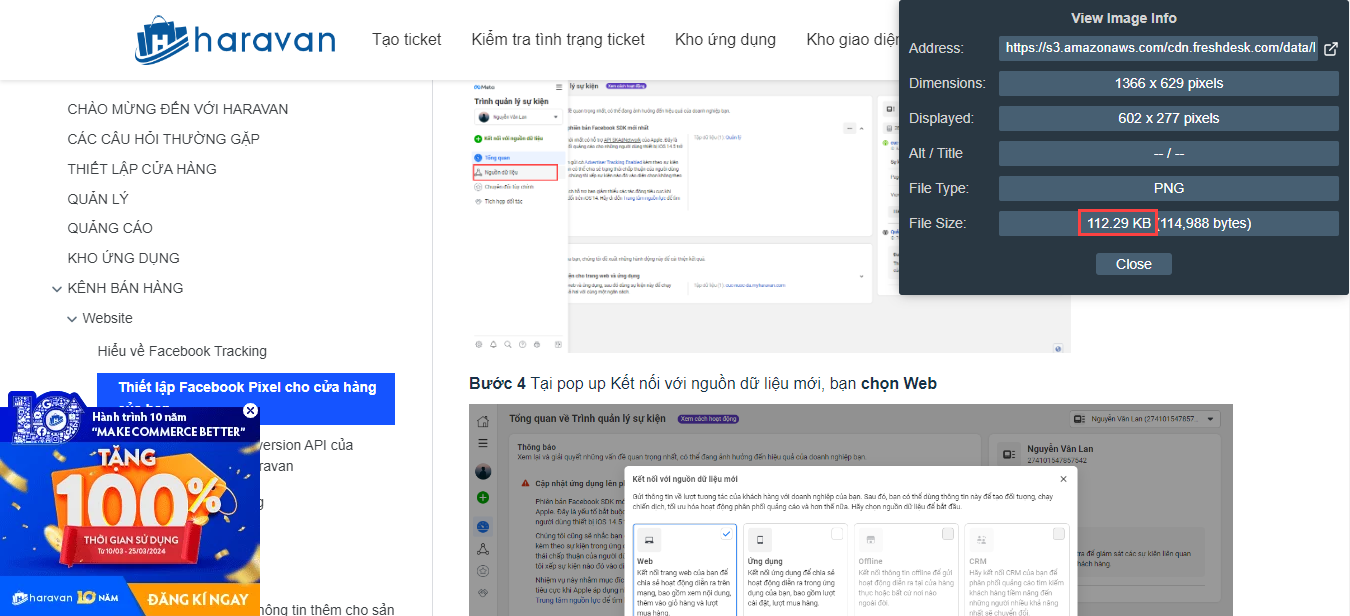Click the phone icon on the Ứng dụng card
This screenshot has width=1350, height=616.
tap(759, 540)
